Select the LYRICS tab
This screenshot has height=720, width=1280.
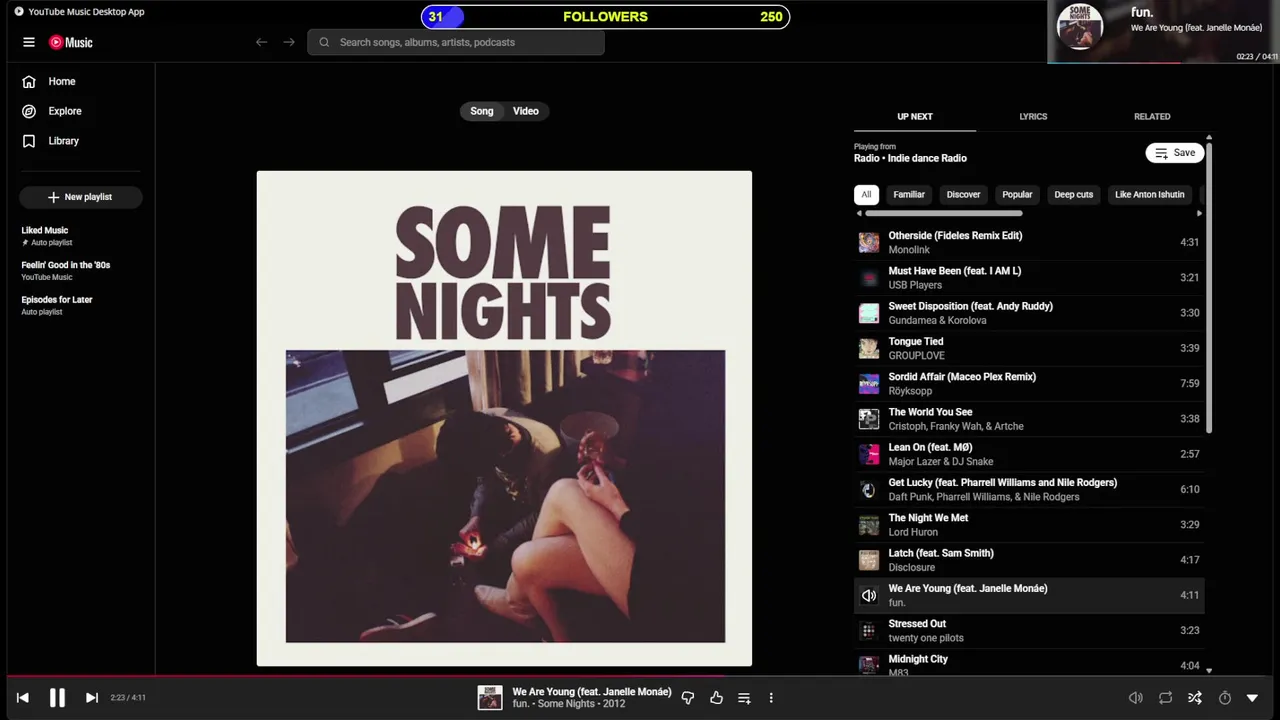pos(1033,116)
